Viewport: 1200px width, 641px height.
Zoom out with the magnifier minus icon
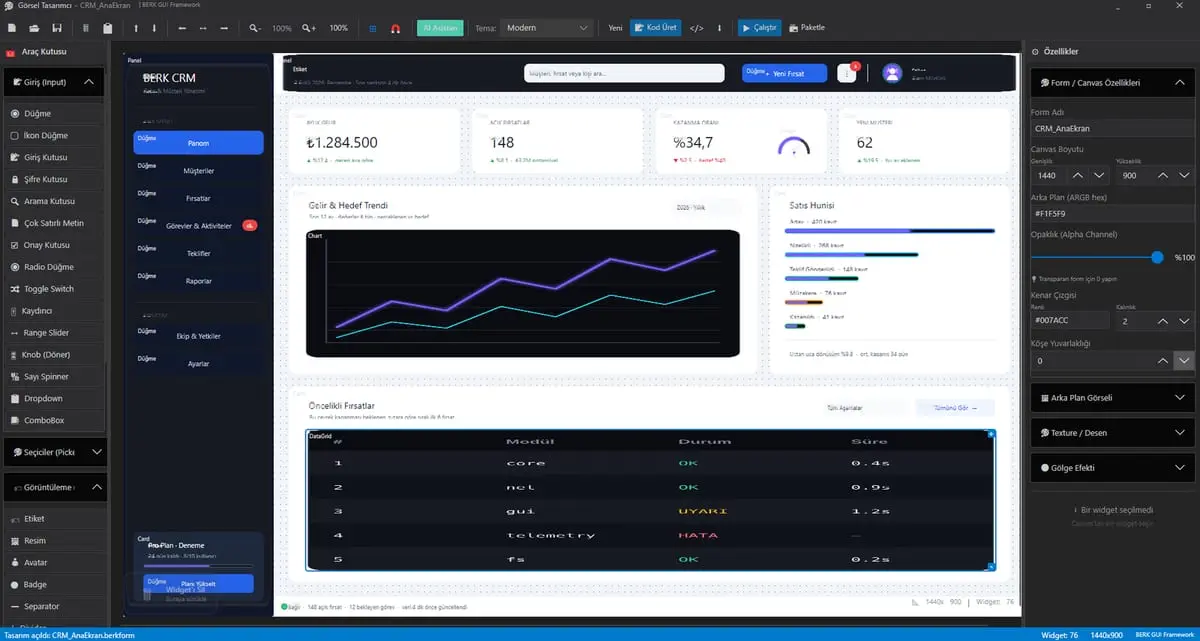pos(256,28)
